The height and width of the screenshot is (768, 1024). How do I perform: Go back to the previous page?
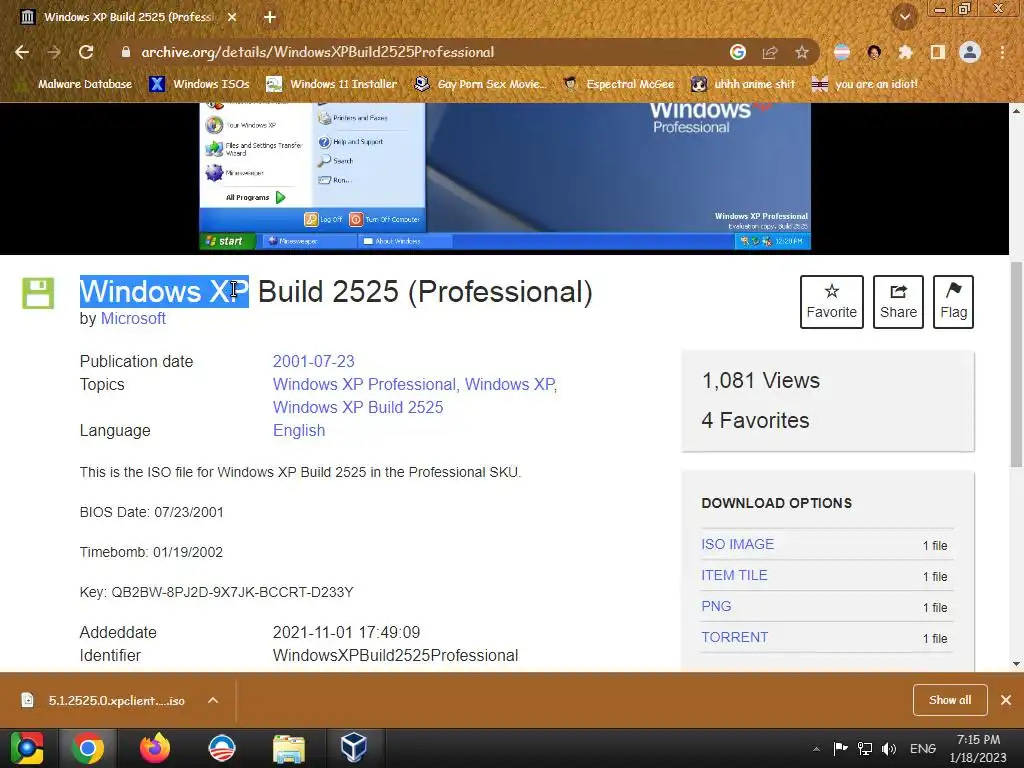pos(22,52)
